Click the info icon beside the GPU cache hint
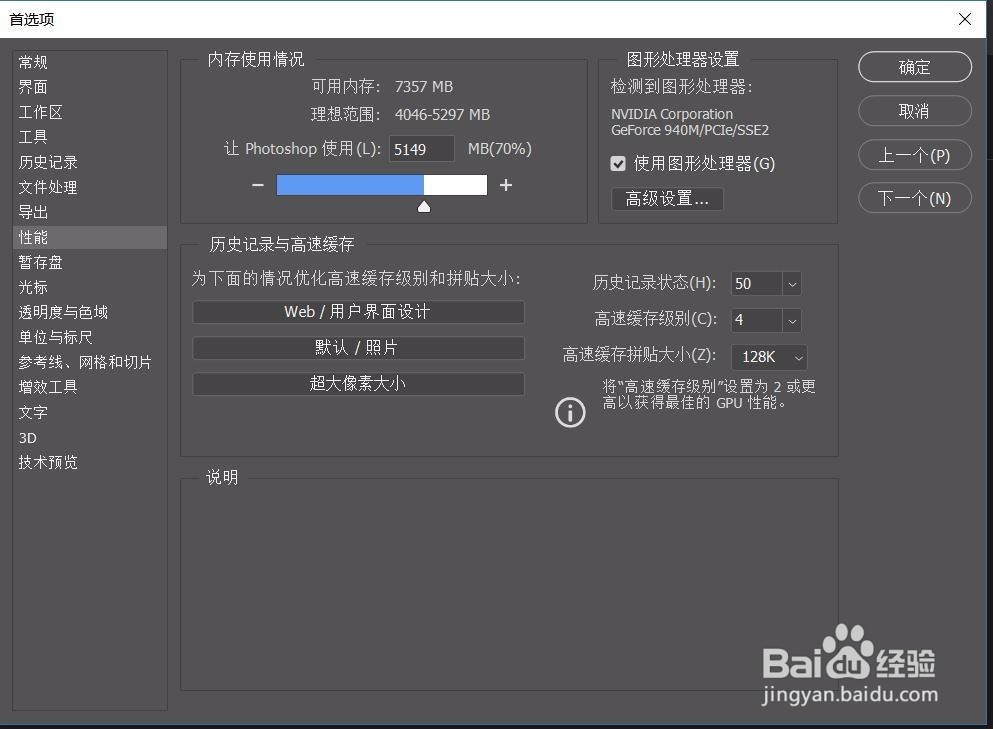Image resolution: width=993 pixels, height=729 pixels. (x=570, y=412)
